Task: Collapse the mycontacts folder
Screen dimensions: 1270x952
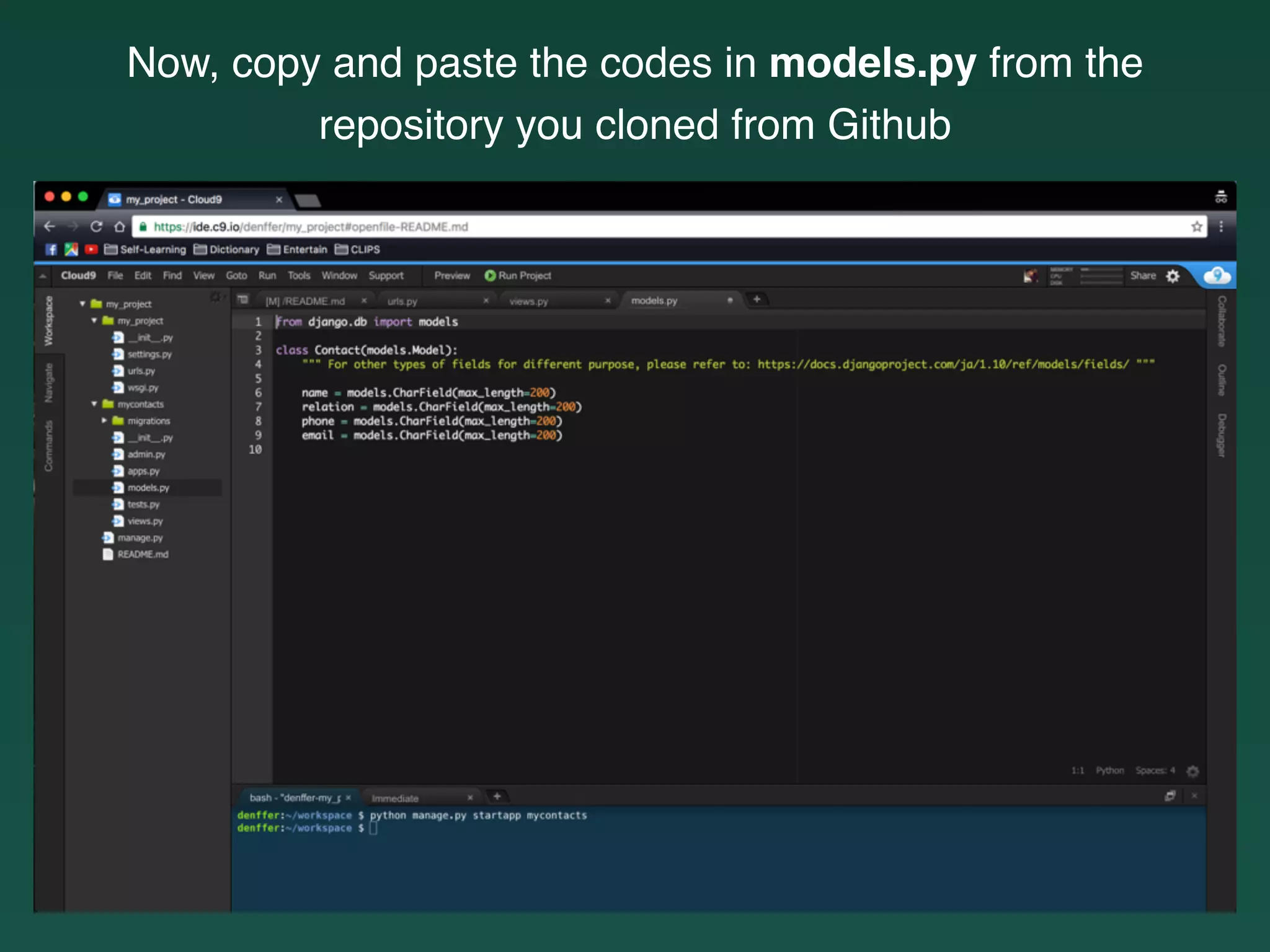Action: (94, 404)
